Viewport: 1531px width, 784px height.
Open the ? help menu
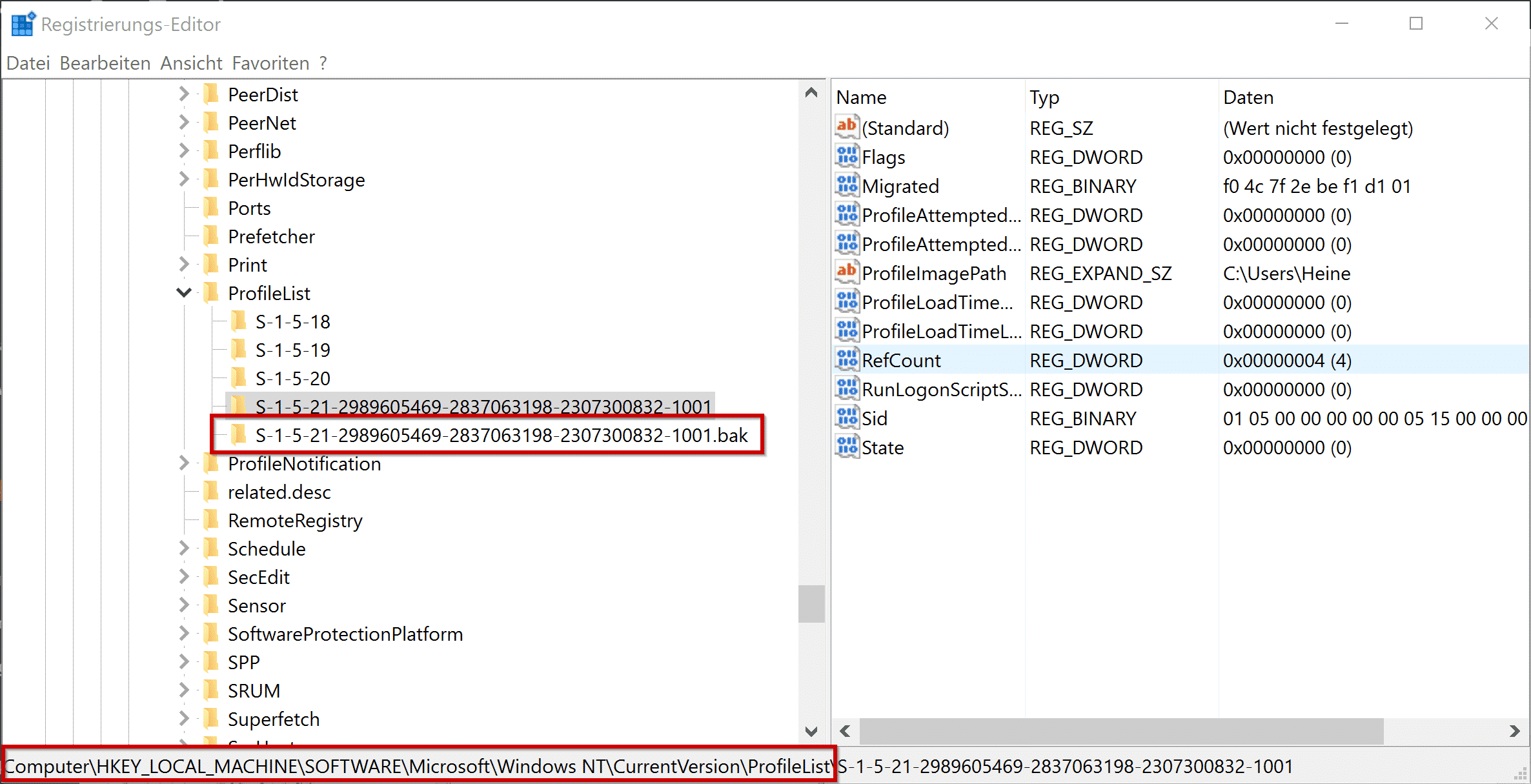coord(323,63)
